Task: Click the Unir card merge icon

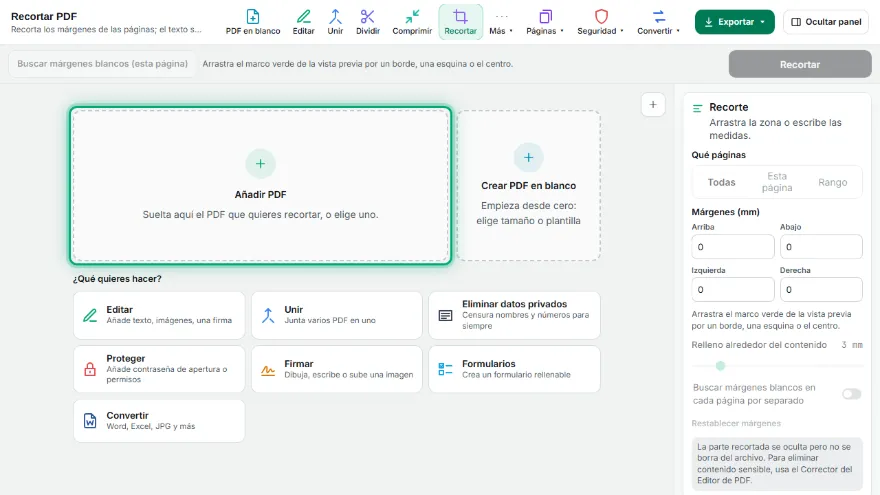Action: coord(268,315)
